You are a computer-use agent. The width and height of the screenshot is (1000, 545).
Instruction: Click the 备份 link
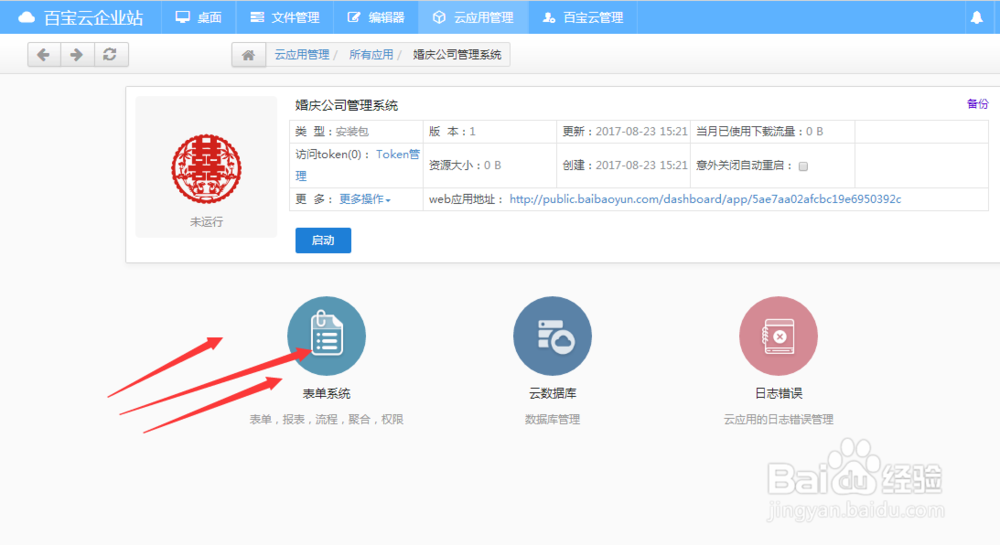coord(977,104)
